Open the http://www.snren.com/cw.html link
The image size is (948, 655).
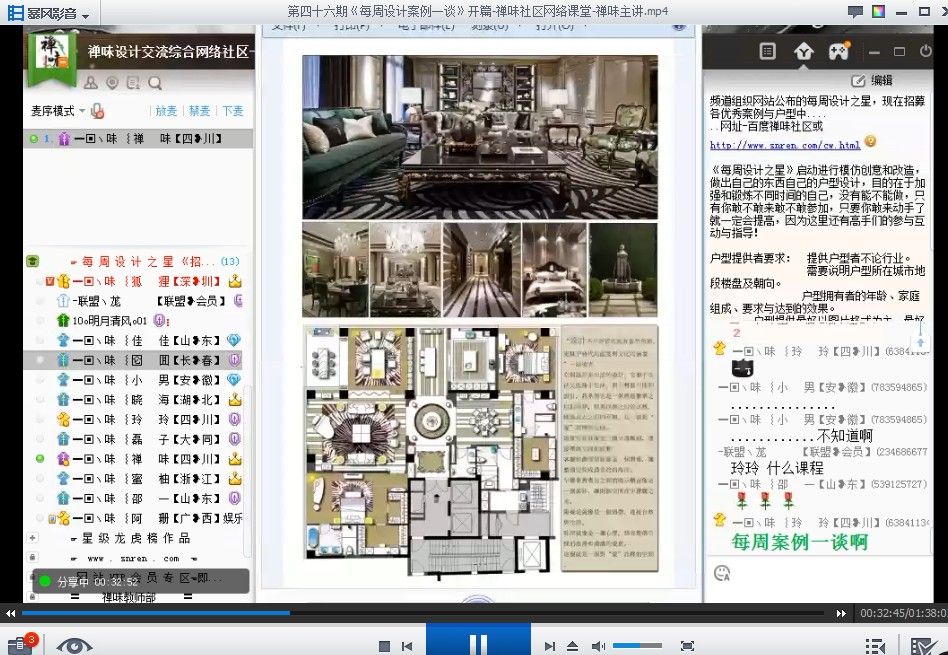tap(785, 145)
